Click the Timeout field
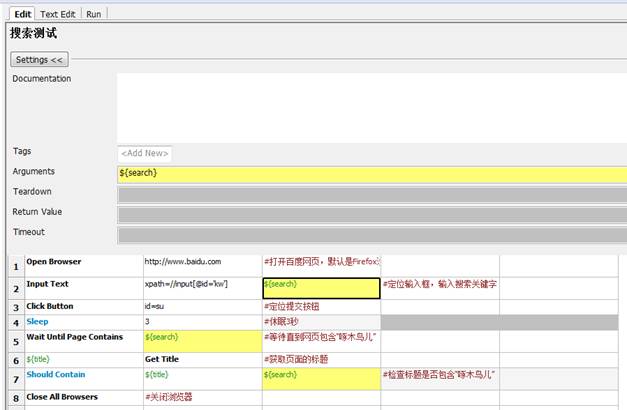This screenshot has height=410, width=627. coord(372,235)
